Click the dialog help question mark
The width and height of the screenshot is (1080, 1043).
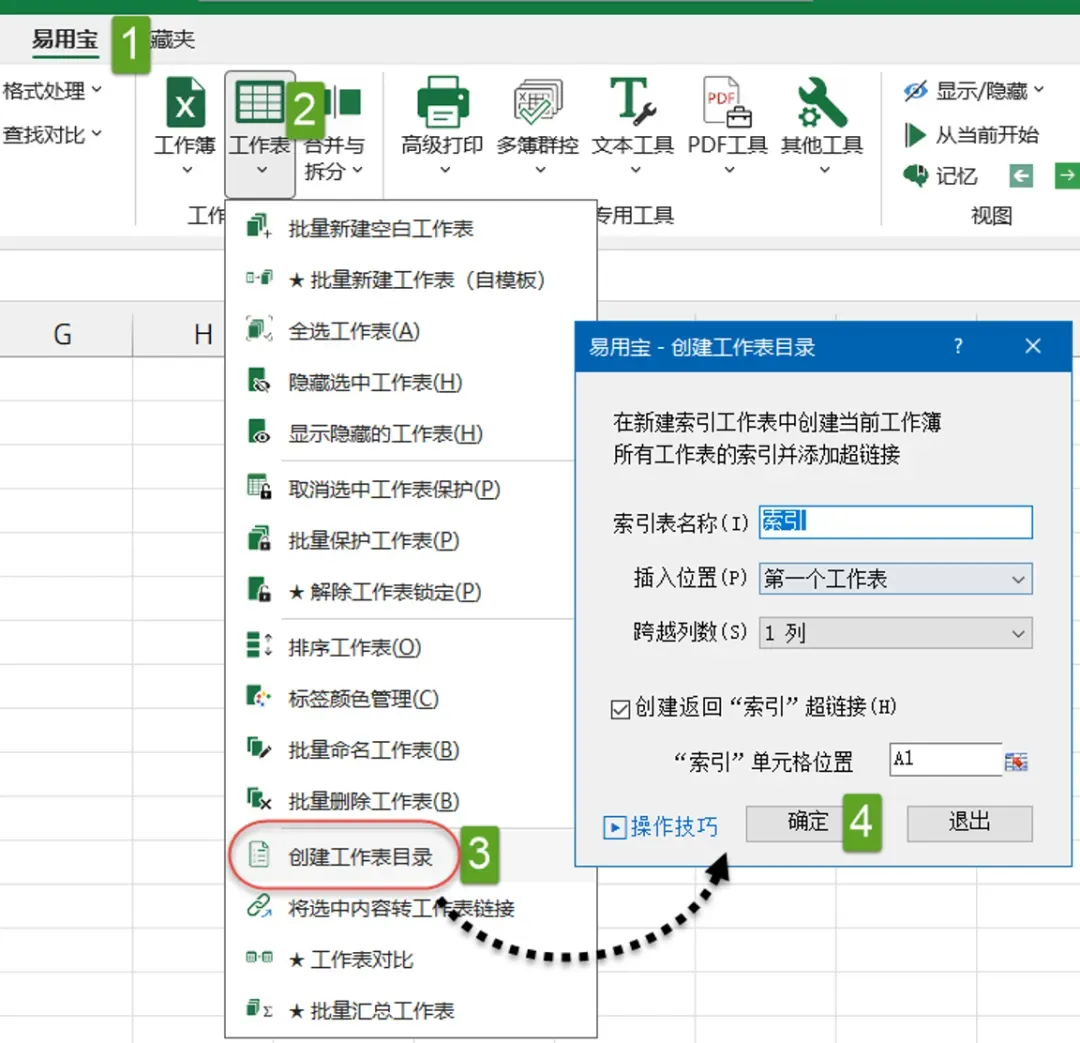pos(958,346)
